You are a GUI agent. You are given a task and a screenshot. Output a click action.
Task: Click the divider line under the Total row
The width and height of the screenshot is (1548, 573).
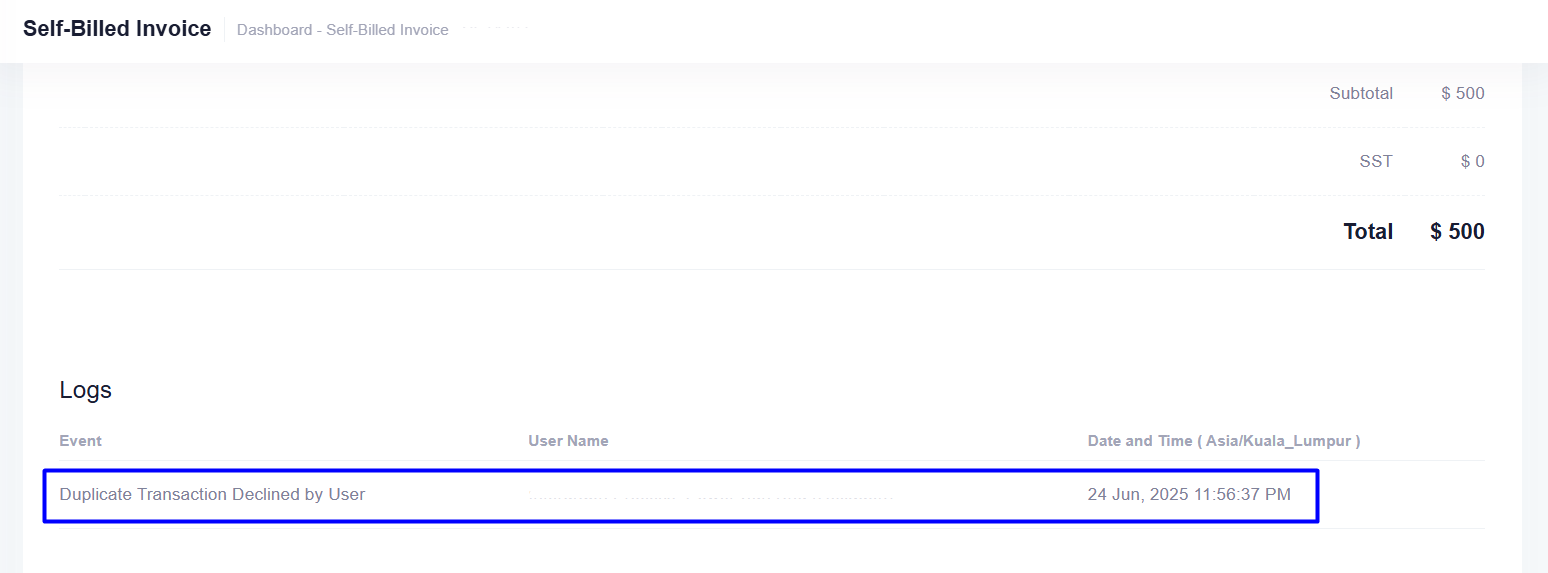tap(770, 269)
